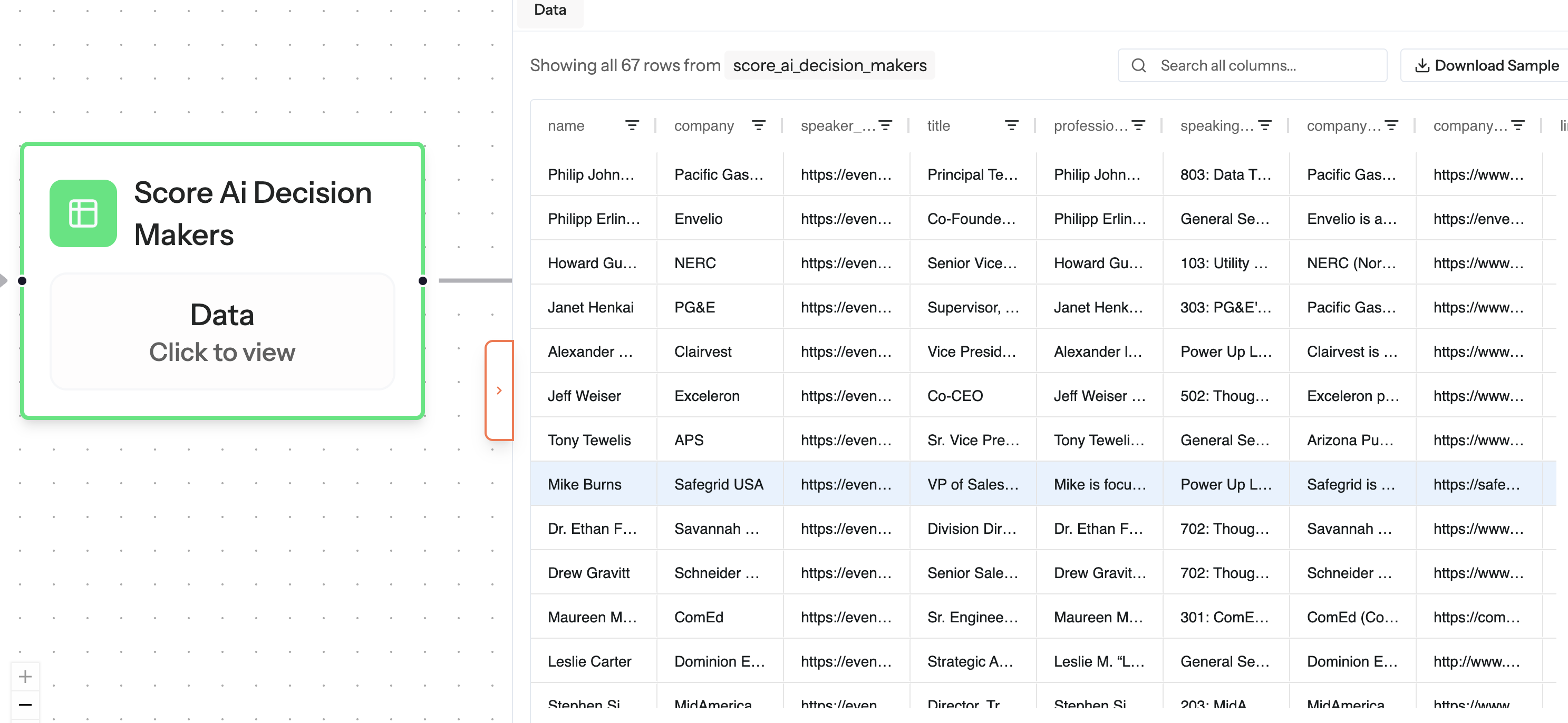
Task: Click the node's right output connector dot
Action: (x=422, y=280)
